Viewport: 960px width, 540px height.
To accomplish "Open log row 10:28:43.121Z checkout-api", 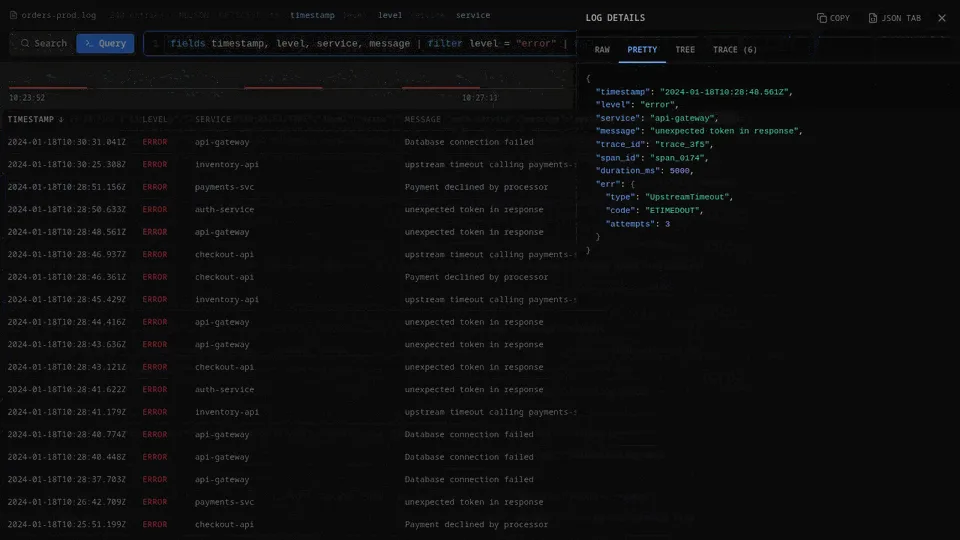I will (x=288, y=367).
